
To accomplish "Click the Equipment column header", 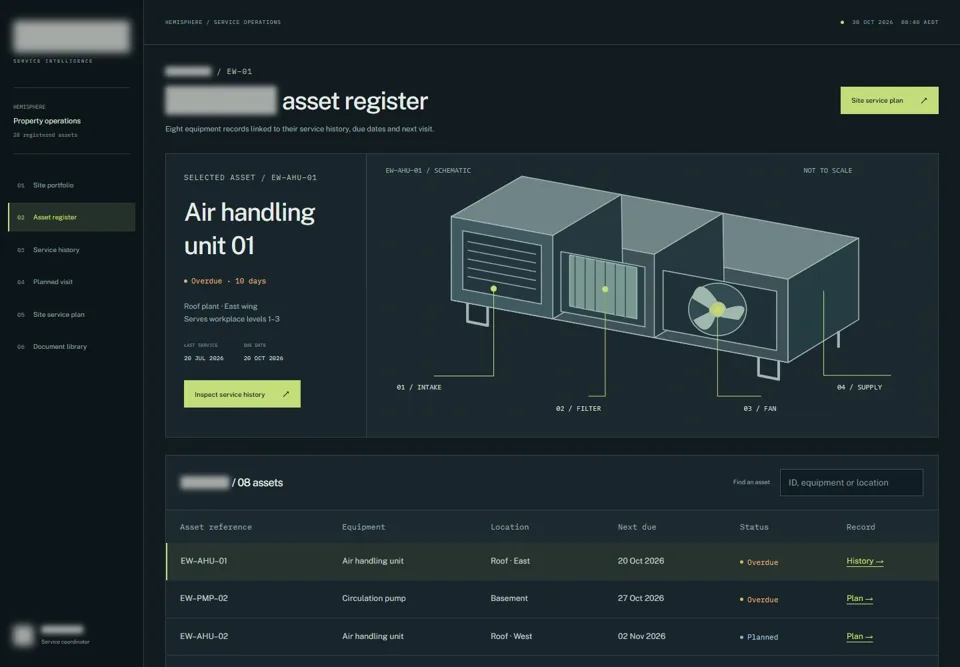I will (x=364, y=527).
